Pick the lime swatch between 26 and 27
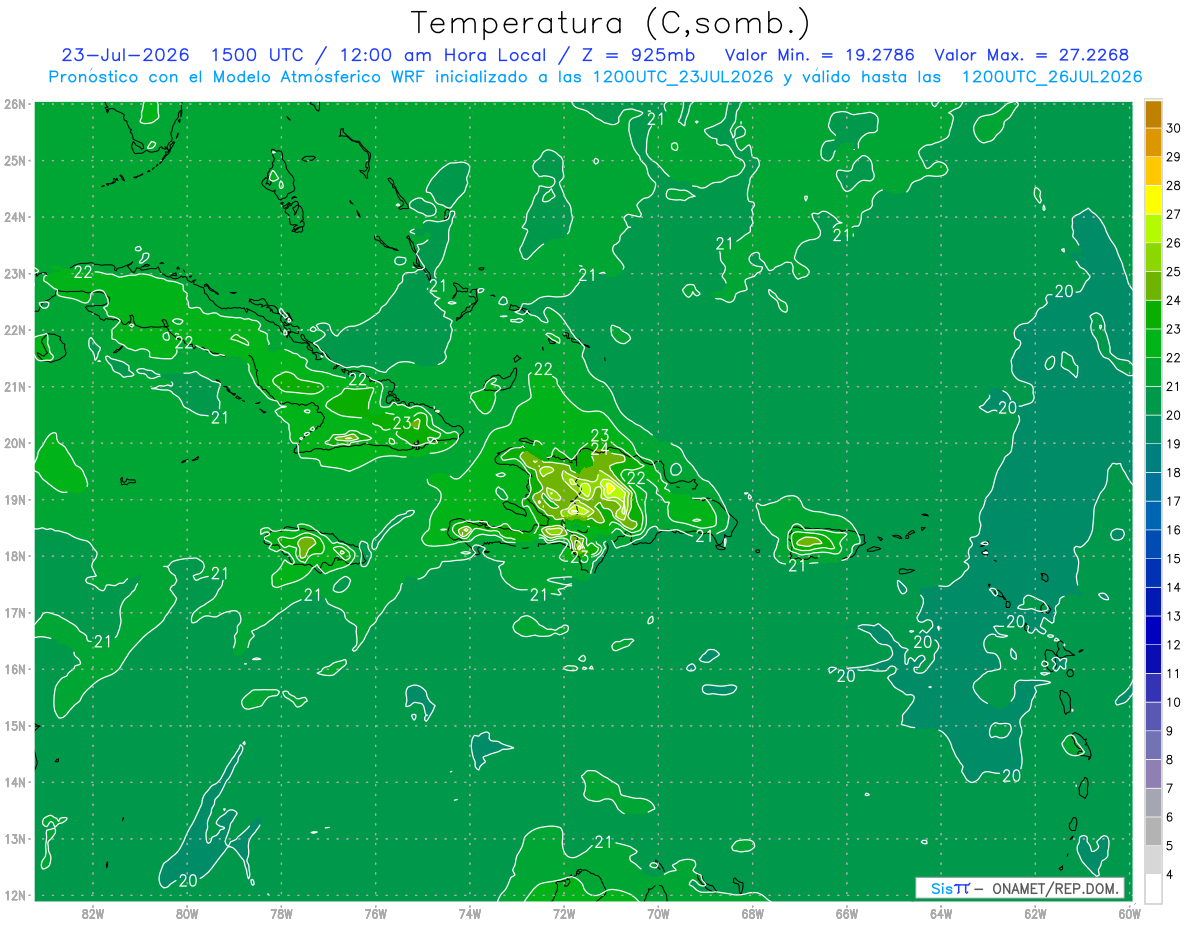1200x927 pixels. tap(1153, 229)
